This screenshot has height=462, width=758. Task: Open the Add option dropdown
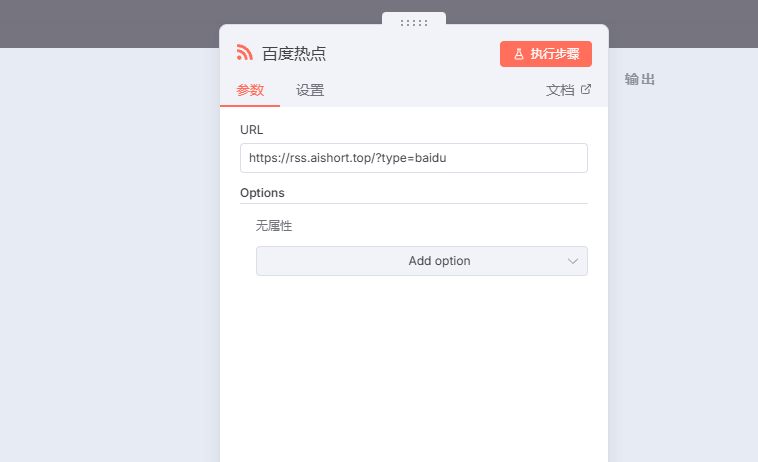pos(422,261)
